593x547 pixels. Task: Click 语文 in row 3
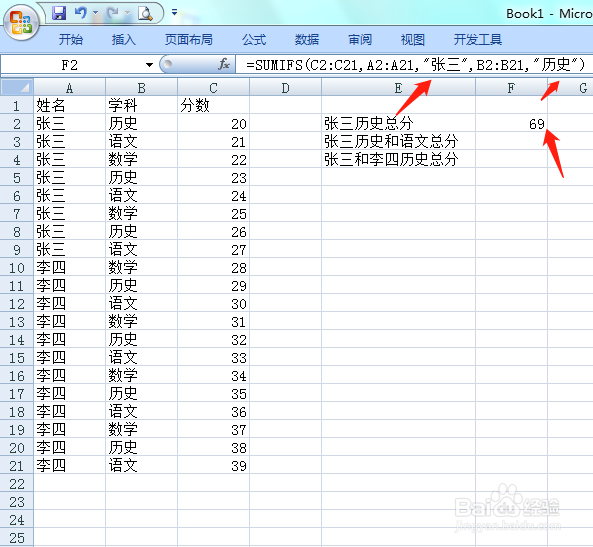pos(141,141)
